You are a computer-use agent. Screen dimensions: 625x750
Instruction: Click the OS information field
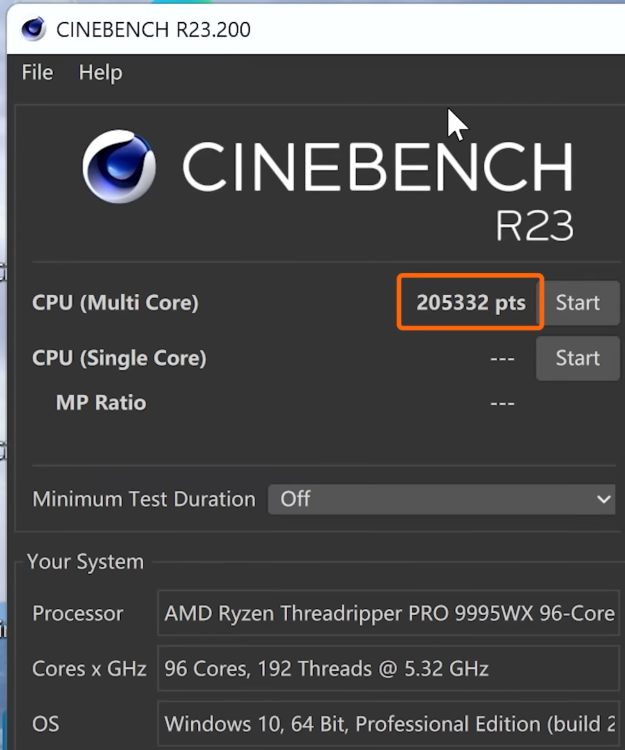point(389,723)
